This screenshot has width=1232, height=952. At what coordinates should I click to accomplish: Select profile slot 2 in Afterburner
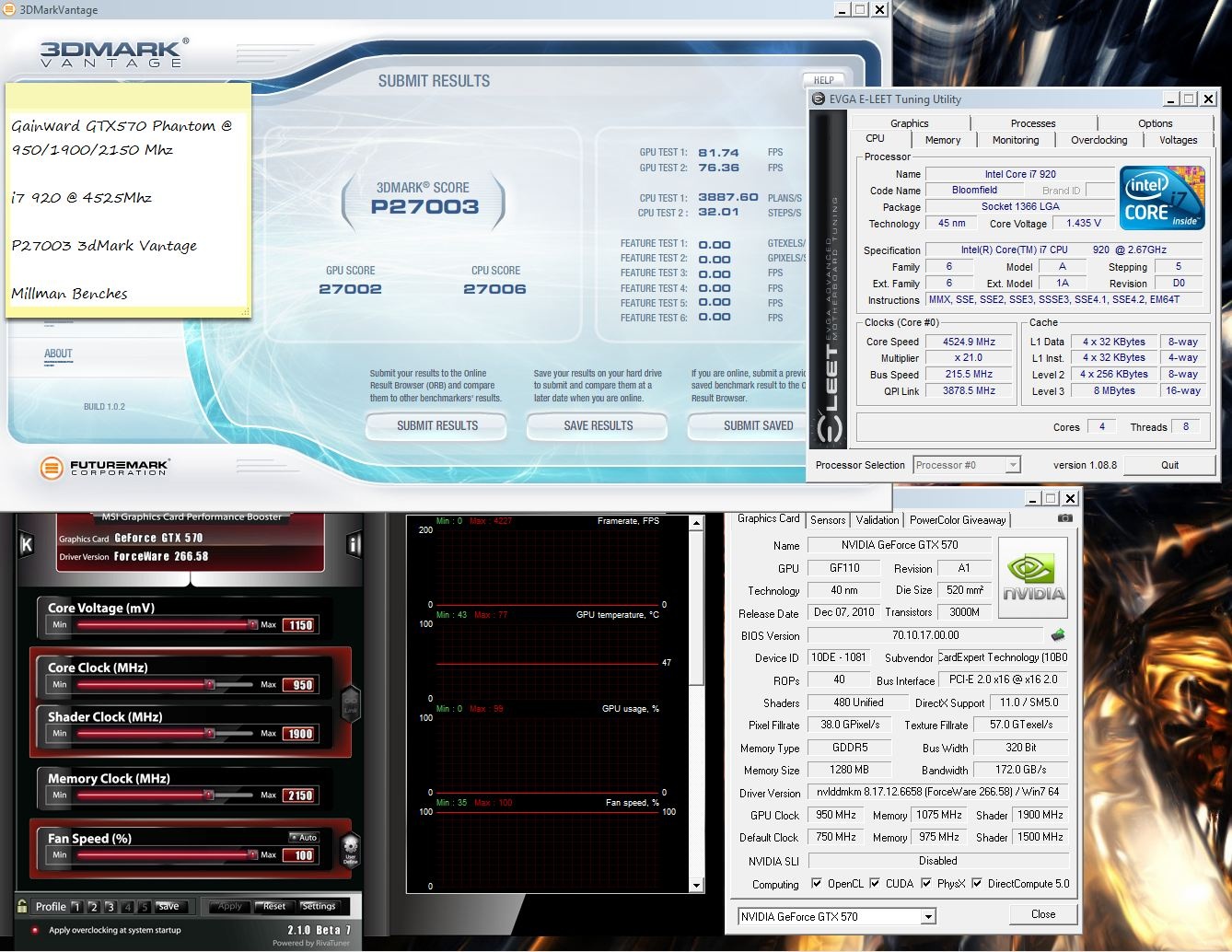coord(93,907)
